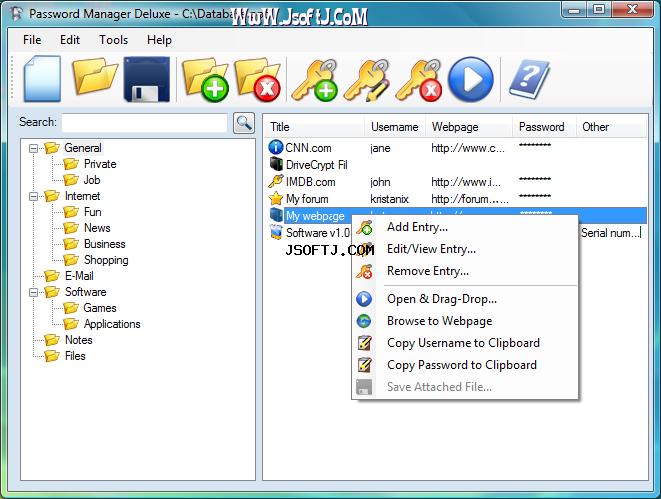
Task: Open the Tools menu
Action: (113, 40)
